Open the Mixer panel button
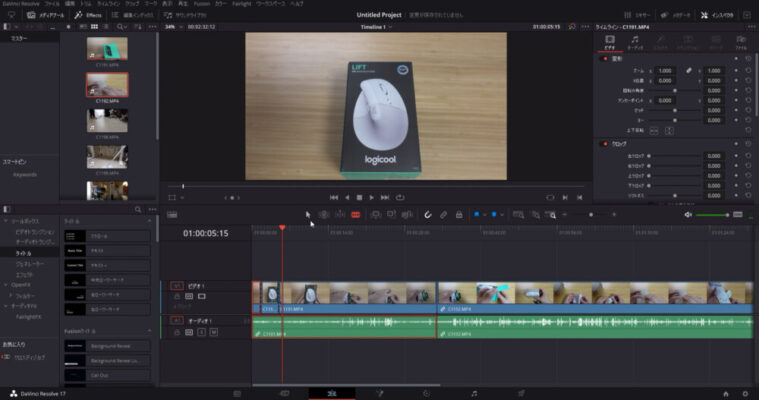The width and height of the screenshot is (759, 400). point(637,15)
